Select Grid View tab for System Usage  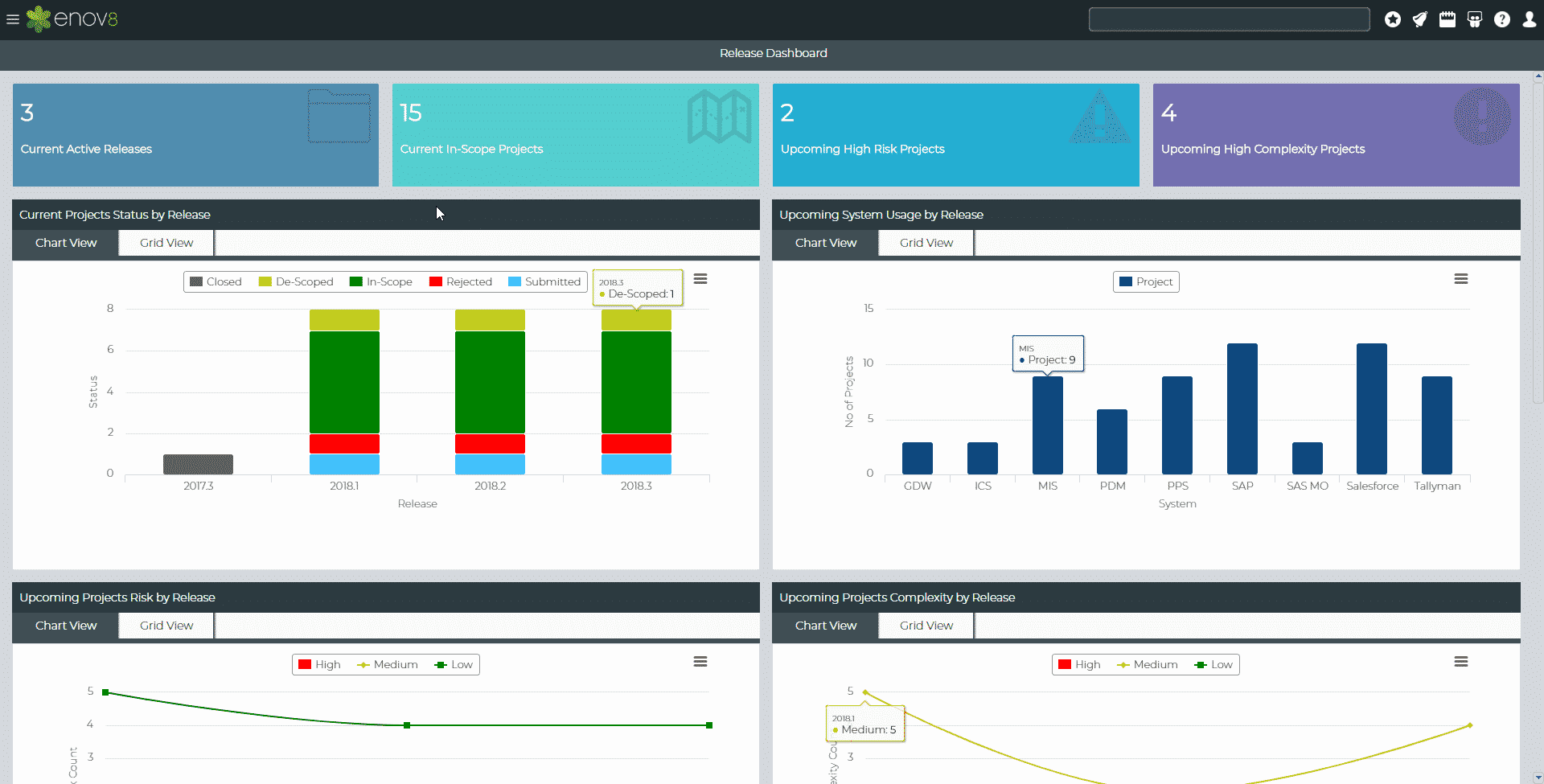pyautogui.click(x=926, y=243)
